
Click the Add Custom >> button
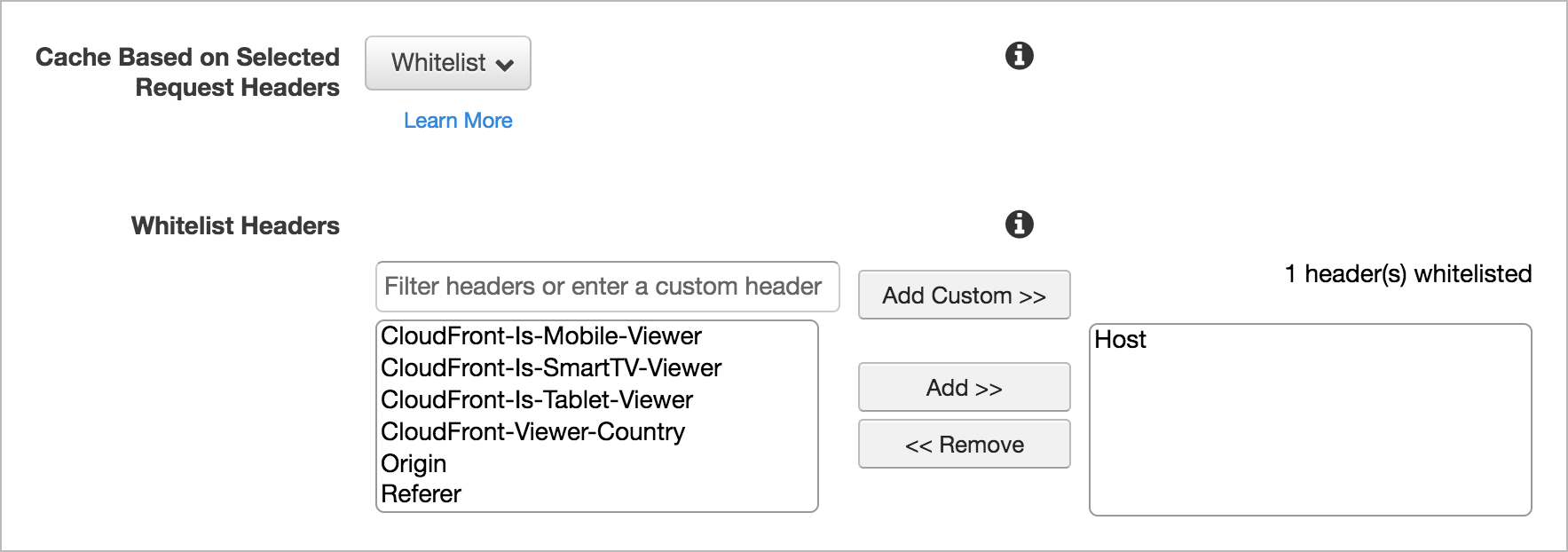point(965,295)
